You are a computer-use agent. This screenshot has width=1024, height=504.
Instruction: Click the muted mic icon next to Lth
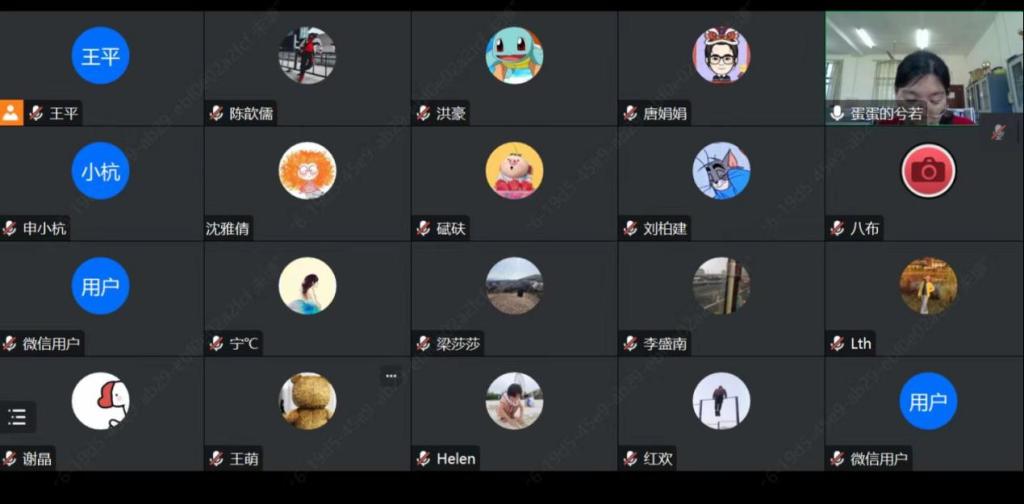[837, 343]
